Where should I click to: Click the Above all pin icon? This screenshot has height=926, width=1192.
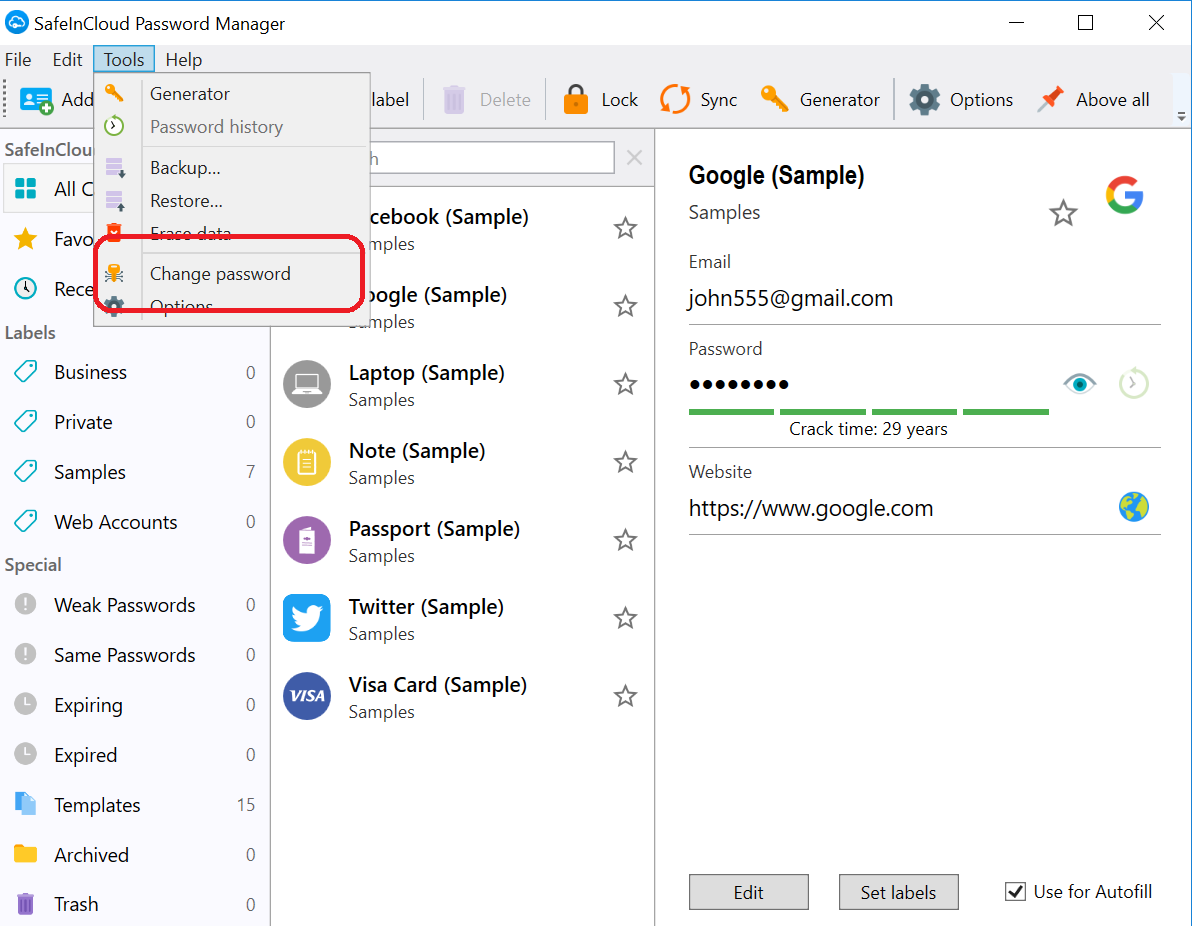coord(1051,100)
